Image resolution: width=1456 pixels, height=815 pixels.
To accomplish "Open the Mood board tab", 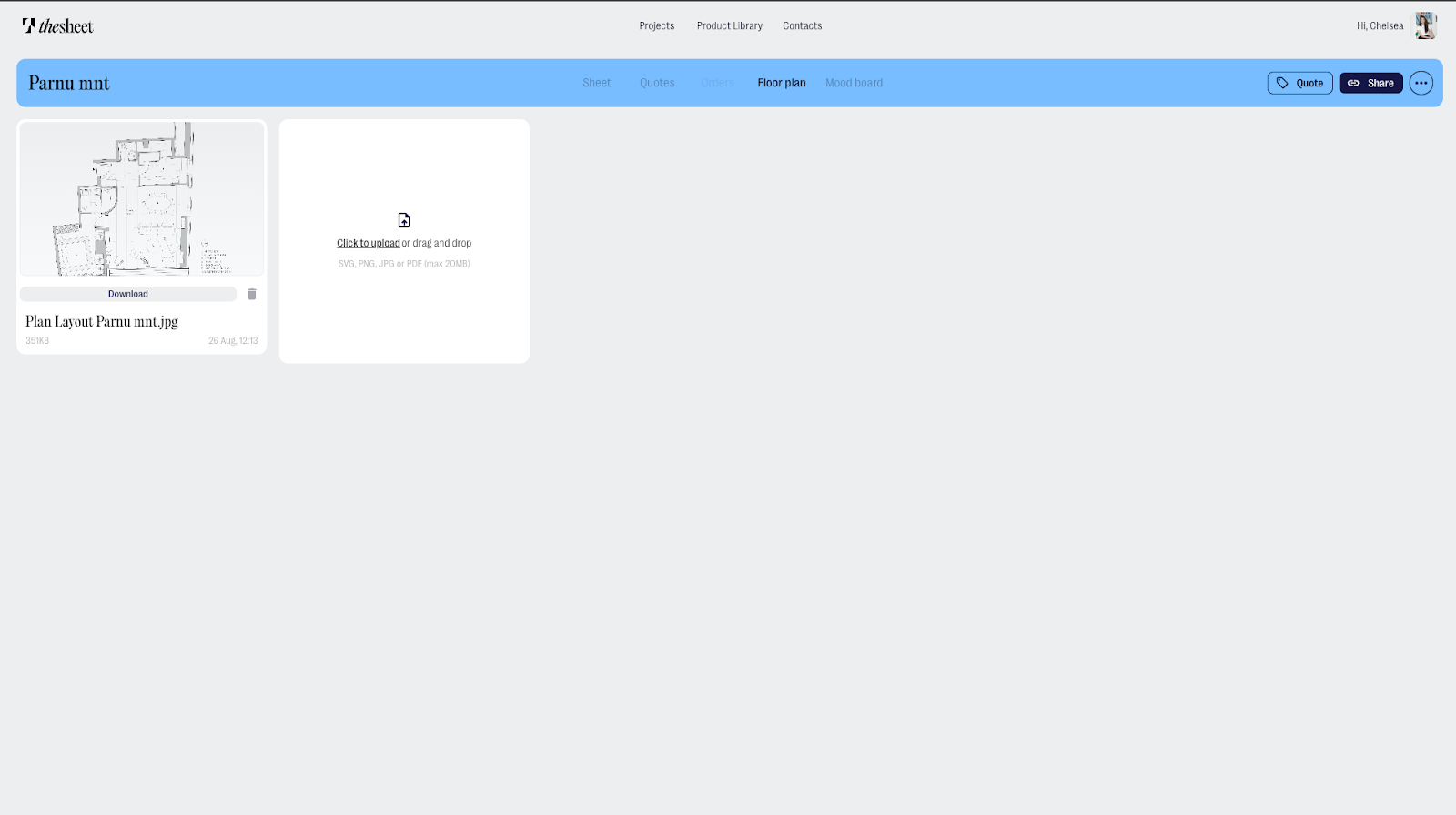I will coord(854,83).
